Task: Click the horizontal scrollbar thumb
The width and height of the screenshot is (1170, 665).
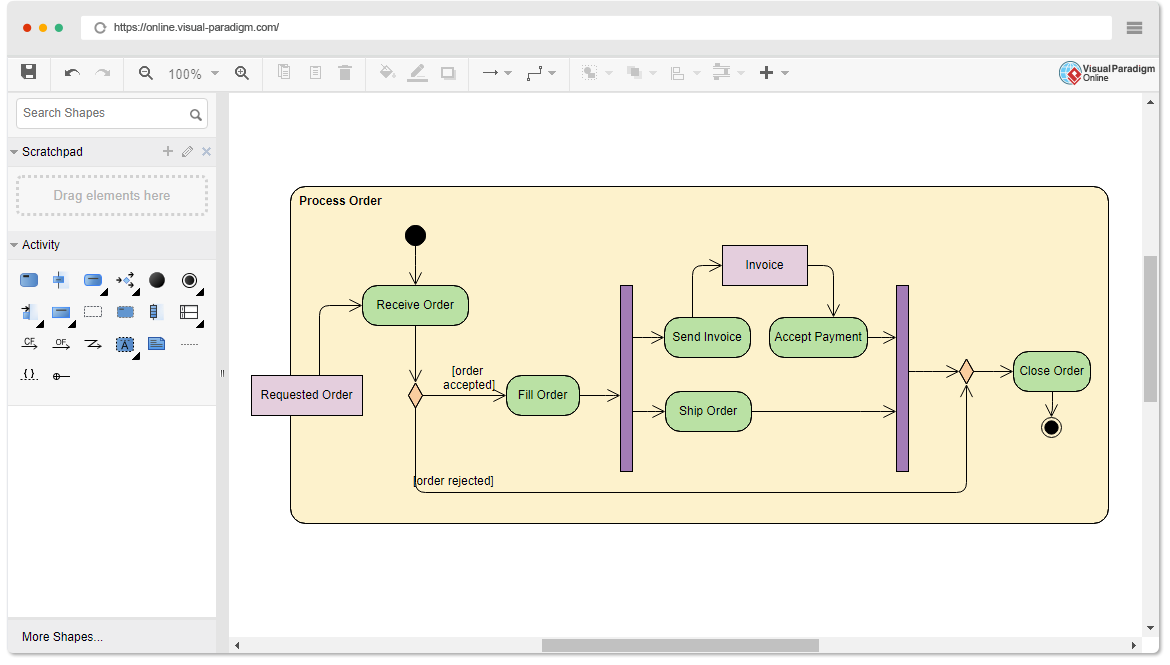Action: pos(680,646)
